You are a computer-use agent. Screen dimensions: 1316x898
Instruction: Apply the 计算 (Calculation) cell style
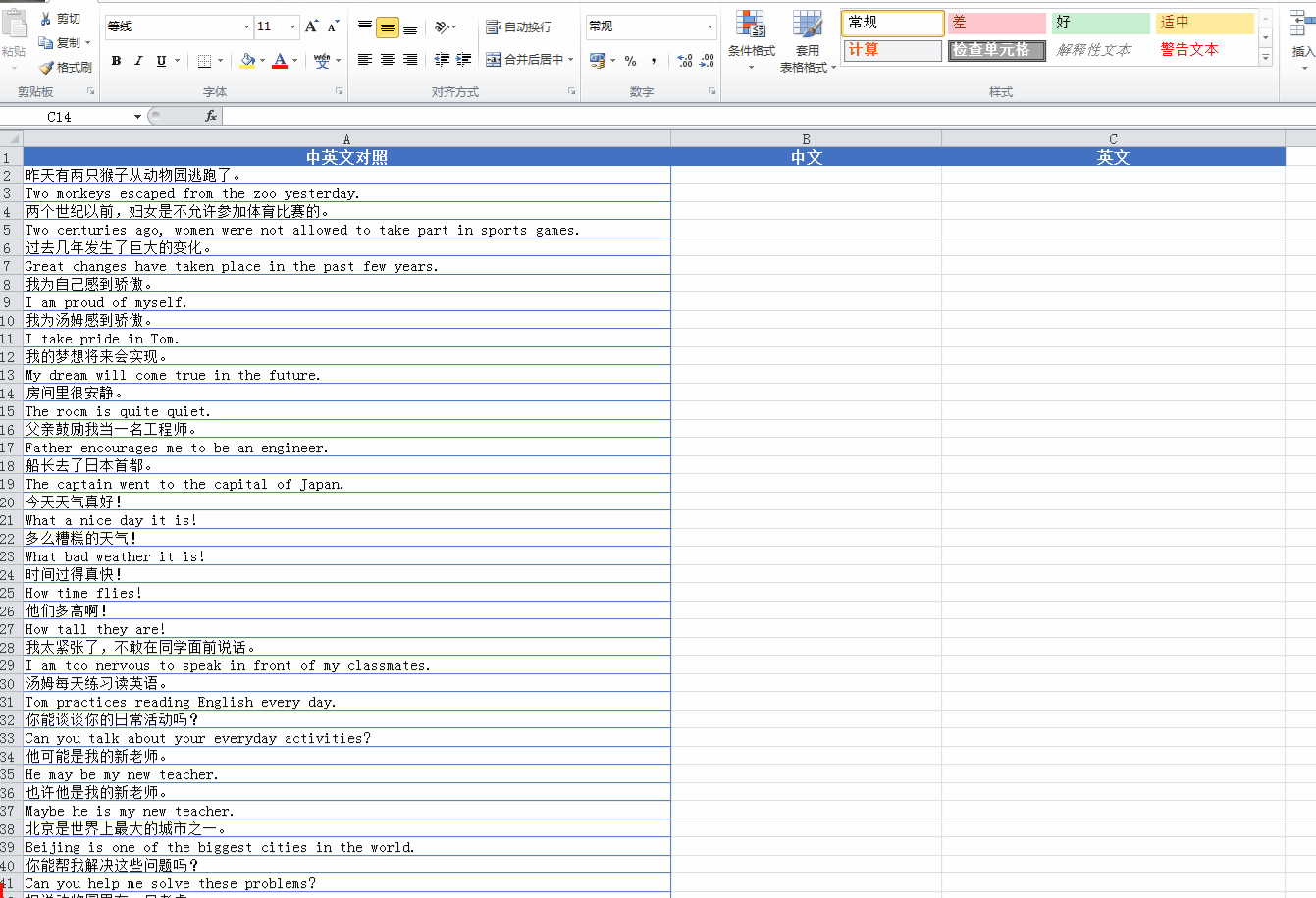893,50
